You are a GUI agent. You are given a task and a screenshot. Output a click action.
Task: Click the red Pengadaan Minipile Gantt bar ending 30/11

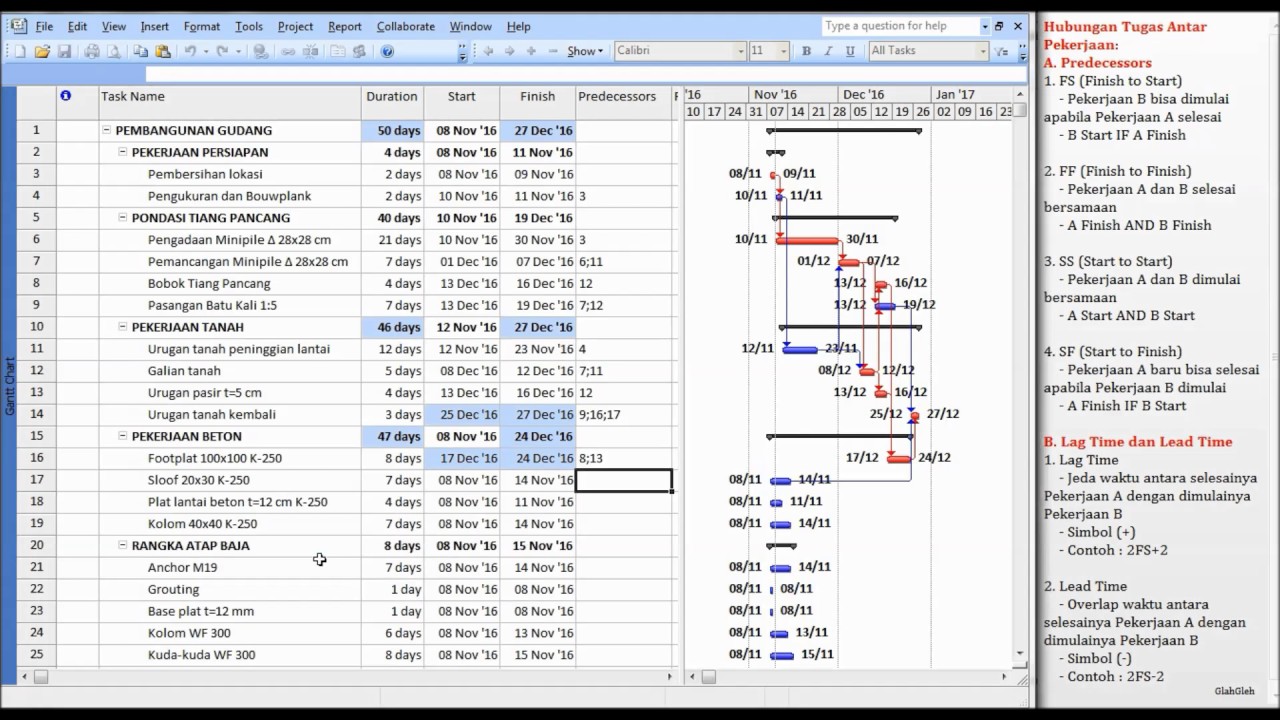point(807,240)
